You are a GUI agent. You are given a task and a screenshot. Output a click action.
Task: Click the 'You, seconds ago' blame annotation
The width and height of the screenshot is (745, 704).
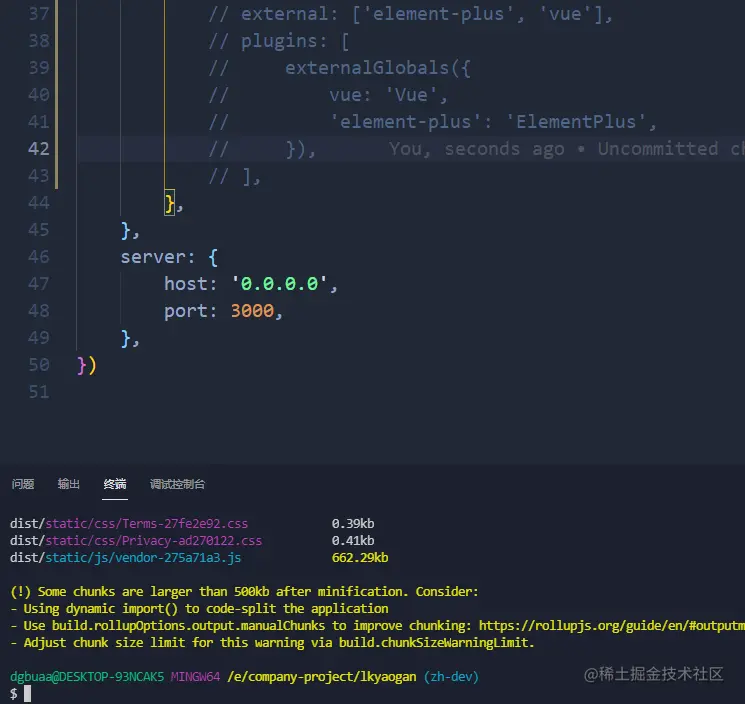tap(477, 149)
